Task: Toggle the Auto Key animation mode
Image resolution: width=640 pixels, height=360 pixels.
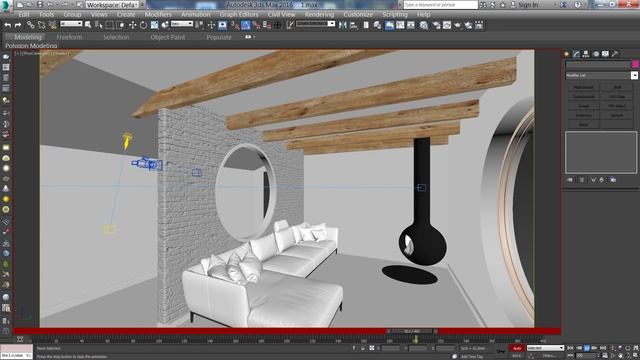Action: click(517, 348)
